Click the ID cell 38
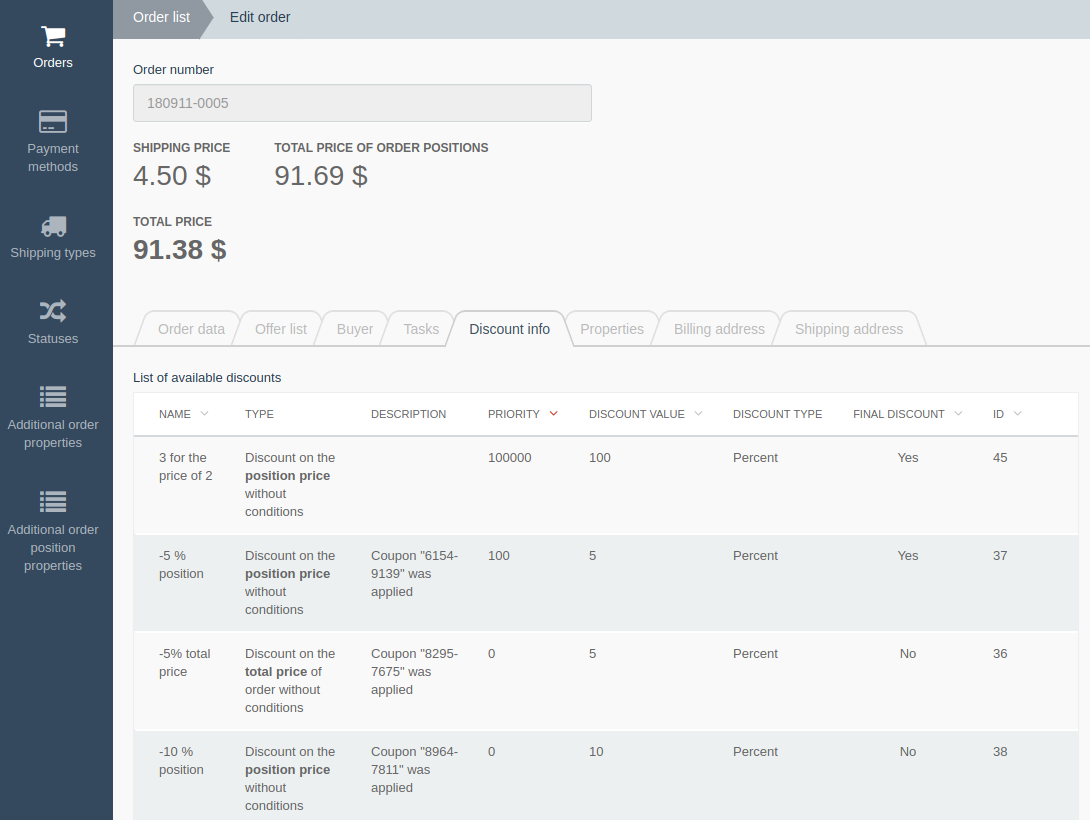The width and height of the screenshot is (1090, 820). [1000, 752]
